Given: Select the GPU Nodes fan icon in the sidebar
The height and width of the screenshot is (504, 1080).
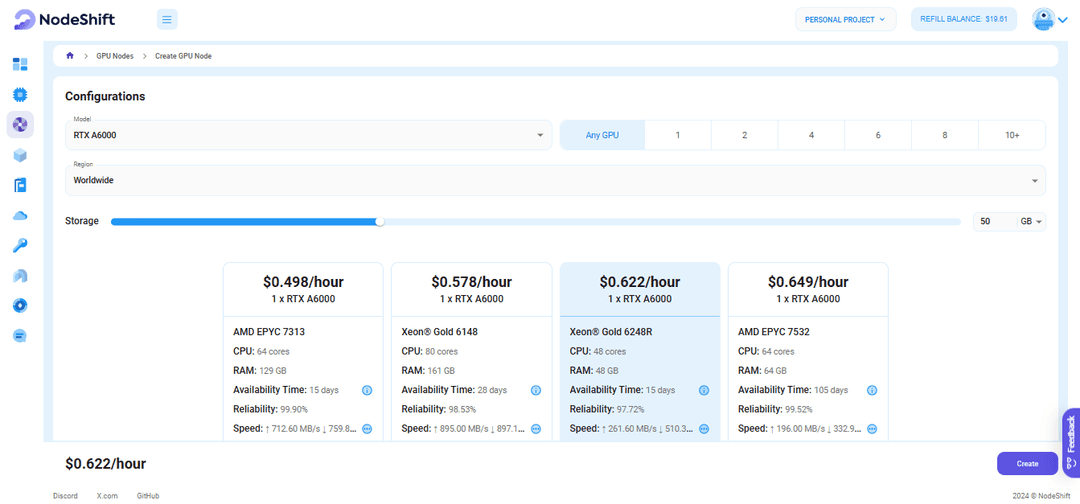Looking at the screenshot, I should [20, 125].
